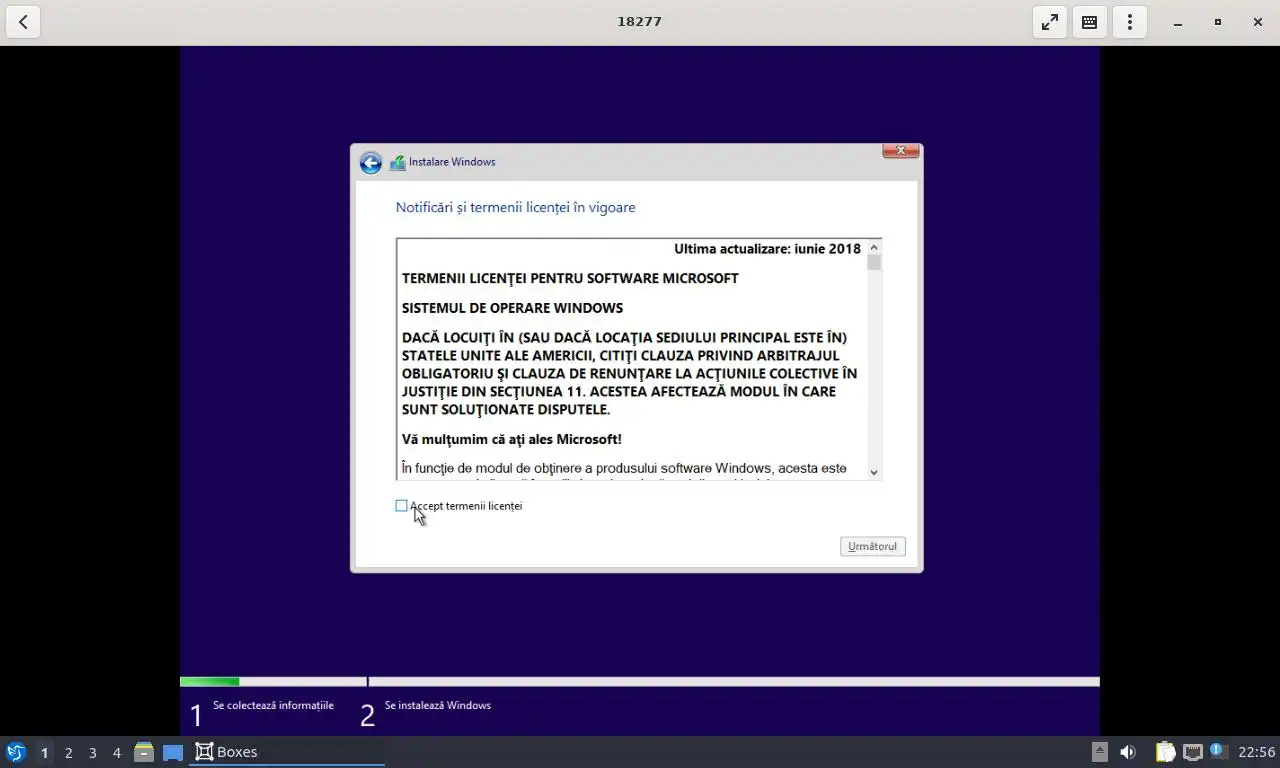Switch to workspace 2

point(68,752)
